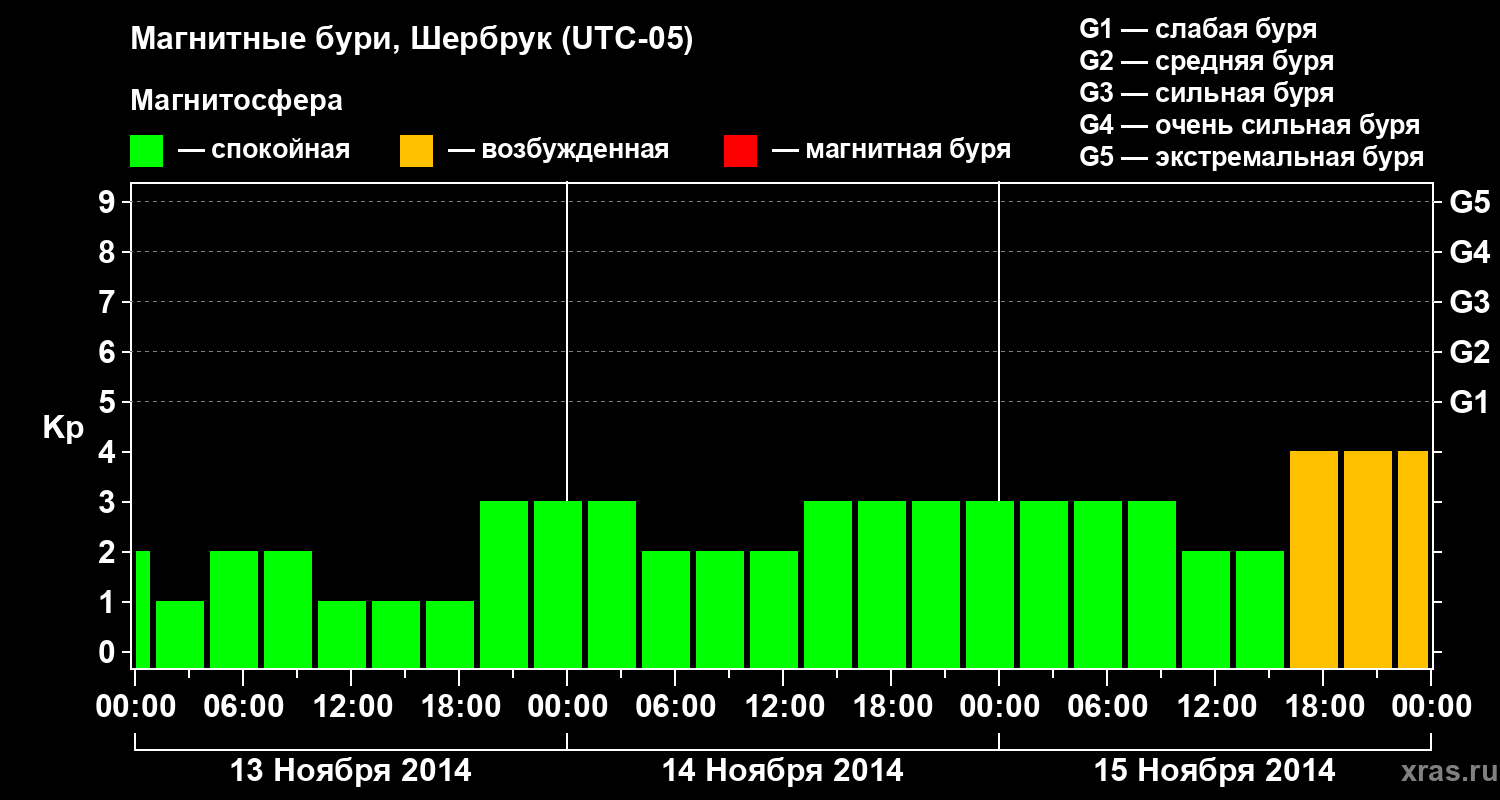The width and height of the screenshot is (1500, 800).
Task: Click the legend text '— магнитная буря'
Action: click(891, 150)
